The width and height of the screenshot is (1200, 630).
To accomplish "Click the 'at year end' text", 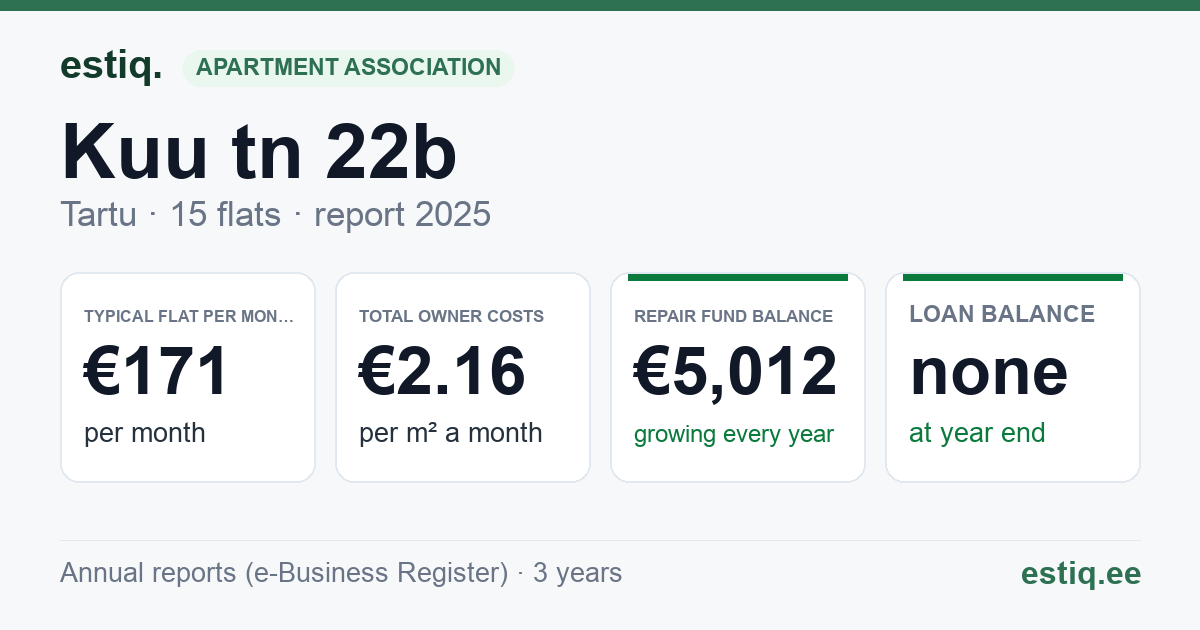I will [x=977, y=433].
